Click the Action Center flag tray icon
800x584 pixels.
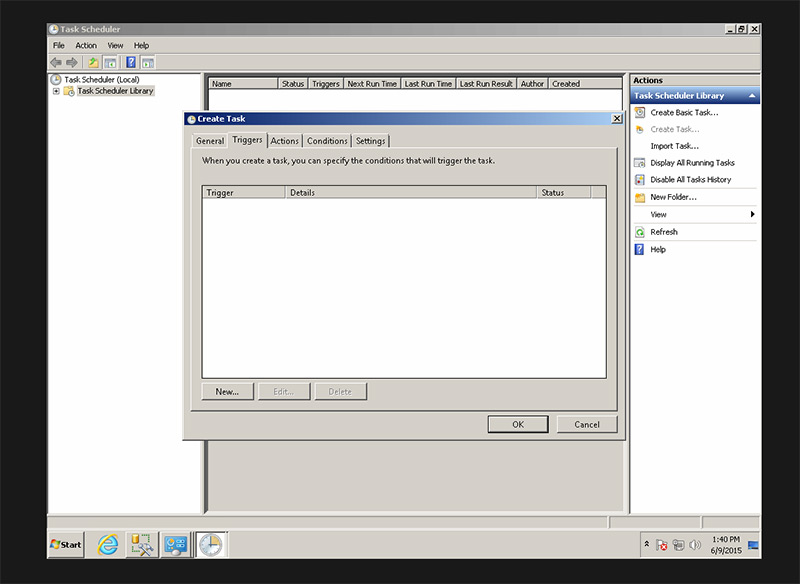(662, 545)
